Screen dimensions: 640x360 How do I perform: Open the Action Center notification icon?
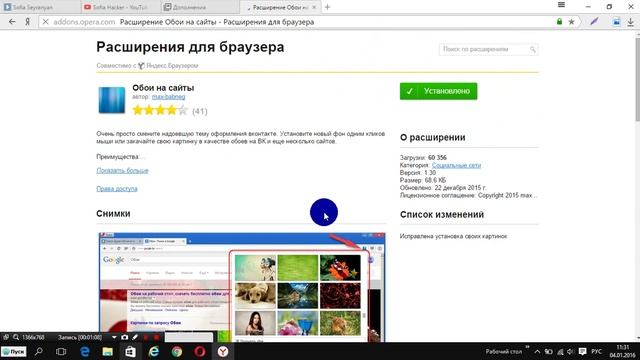(582, 351)
